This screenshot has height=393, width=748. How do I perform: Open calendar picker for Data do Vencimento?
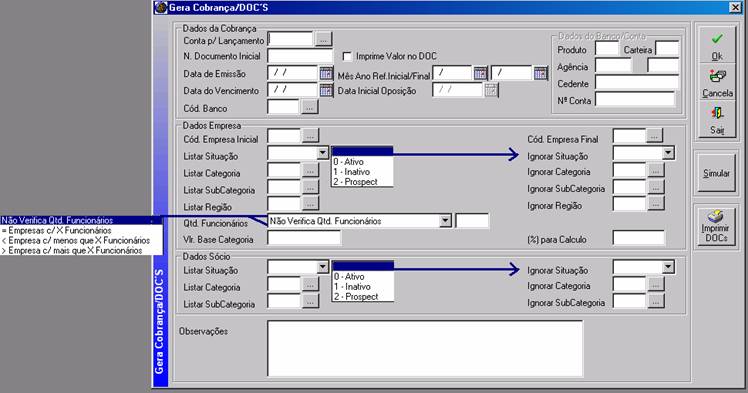point(326,90)
